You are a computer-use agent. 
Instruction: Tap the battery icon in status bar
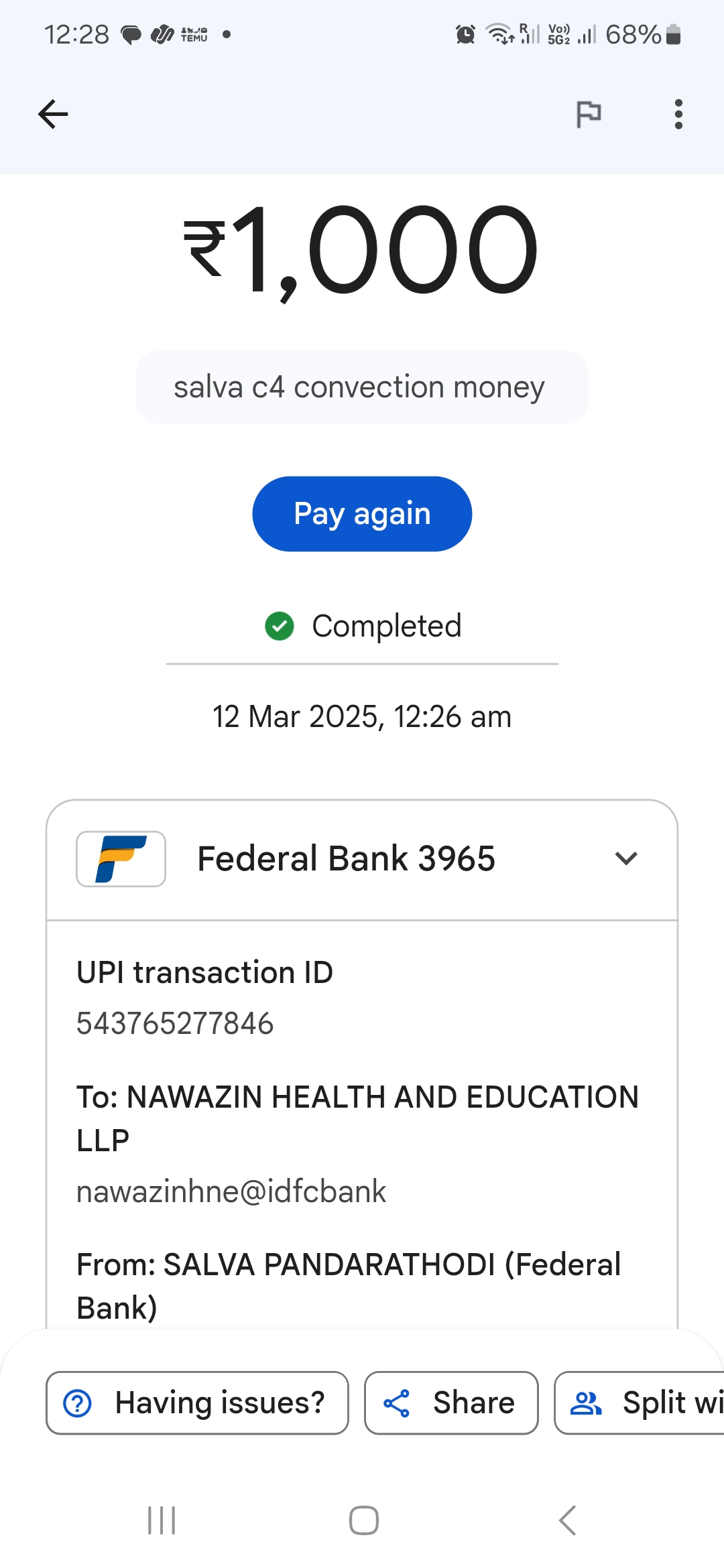(674, 34)
